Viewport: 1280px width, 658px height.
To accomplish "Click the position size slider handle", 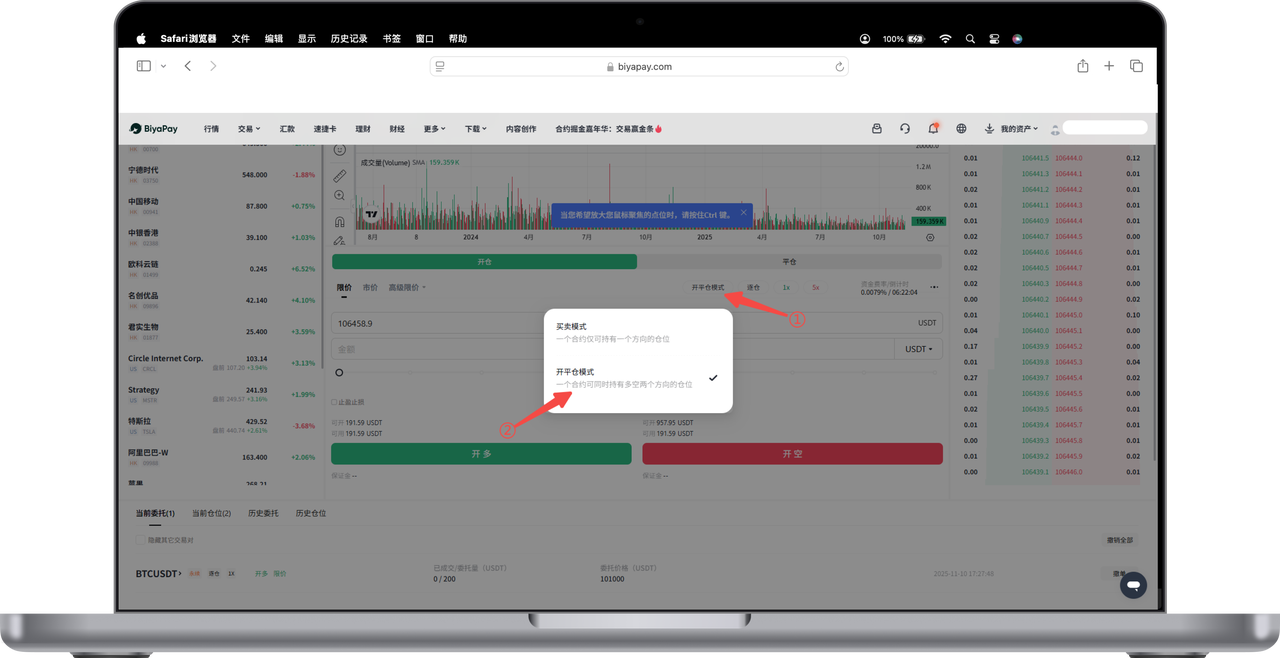I will tap(340, 373).
